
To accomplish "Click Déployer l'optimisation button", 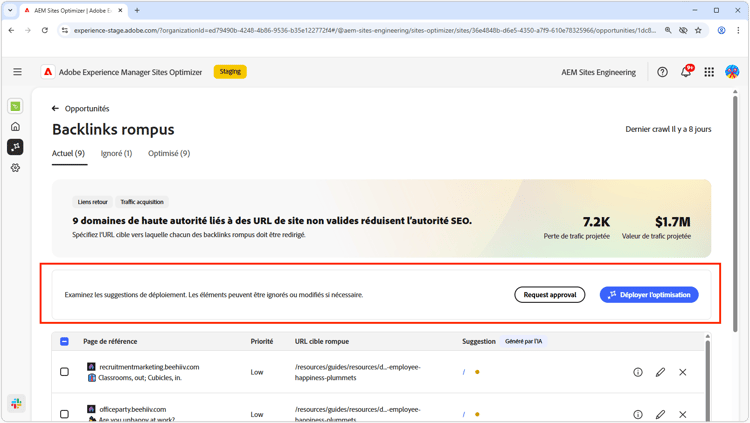I will tap(649, 295).
